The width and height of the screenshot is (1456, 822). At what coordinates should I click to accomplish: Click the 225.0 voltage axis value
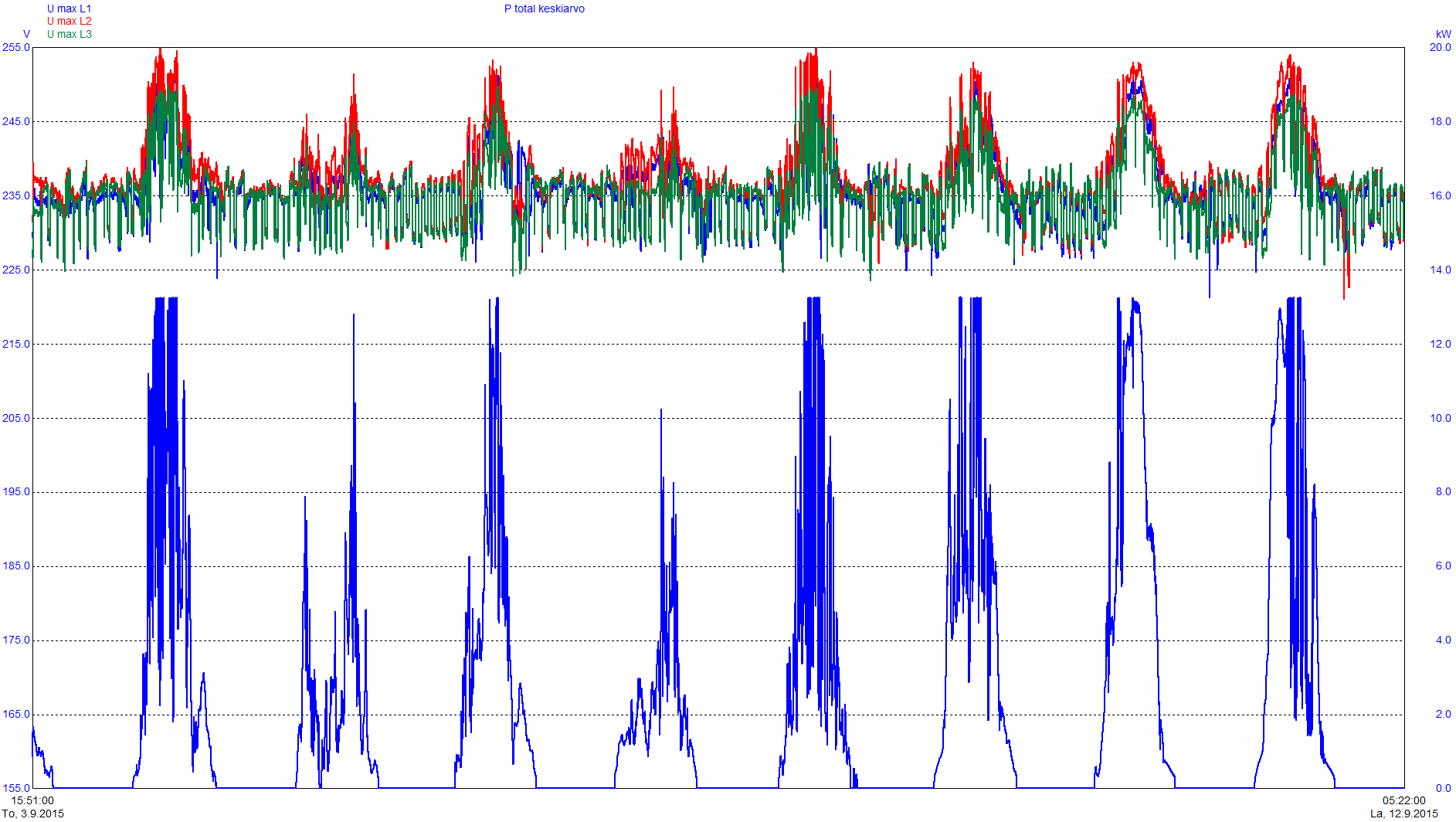pos(16,270)
